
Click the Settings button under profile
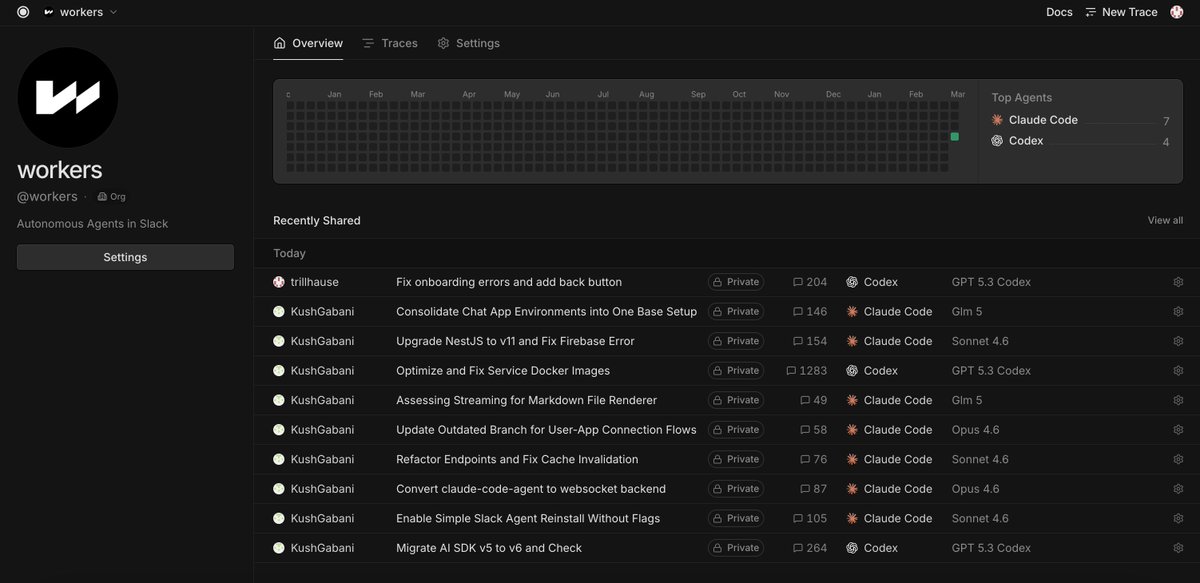click(x=125, y=257)
